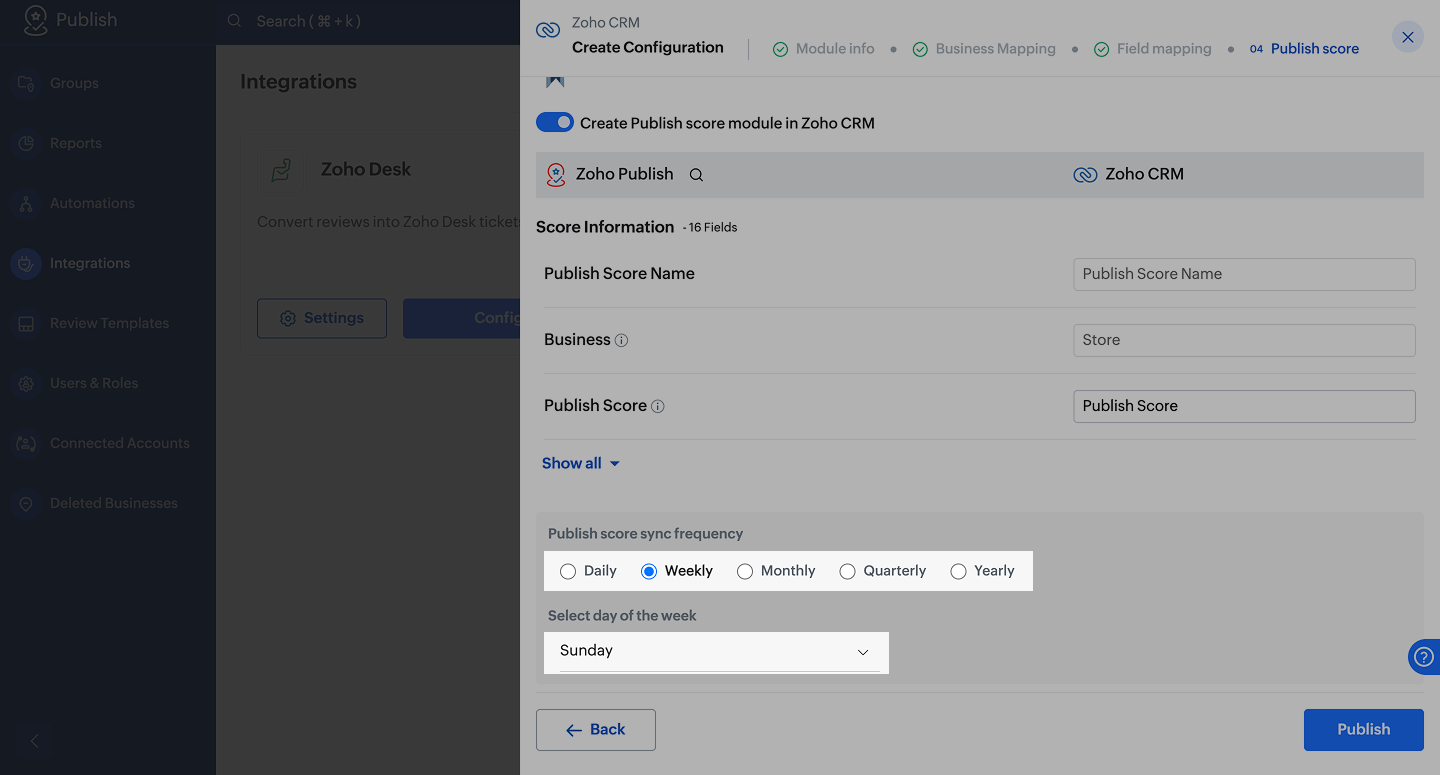1440x775 pixels.
Task: Collapse the sidebar with the left chevron
Action: coord(34,741)
